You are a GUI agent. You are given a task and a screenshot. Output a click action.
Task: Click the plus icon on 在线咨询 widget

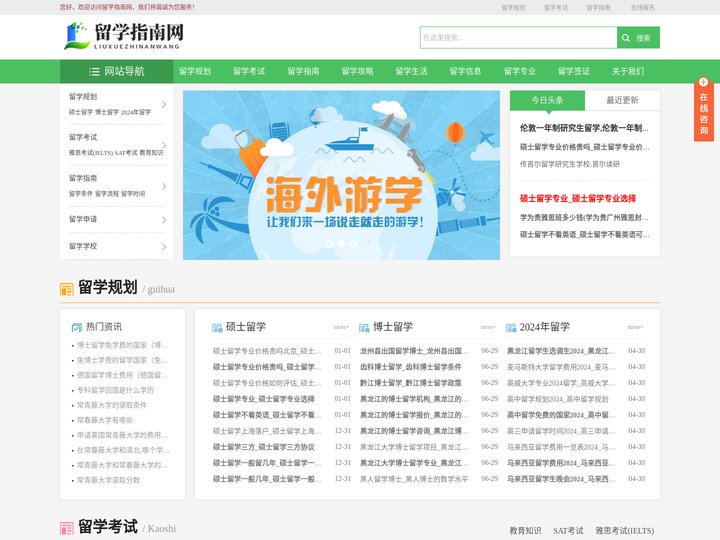[703, 82]
